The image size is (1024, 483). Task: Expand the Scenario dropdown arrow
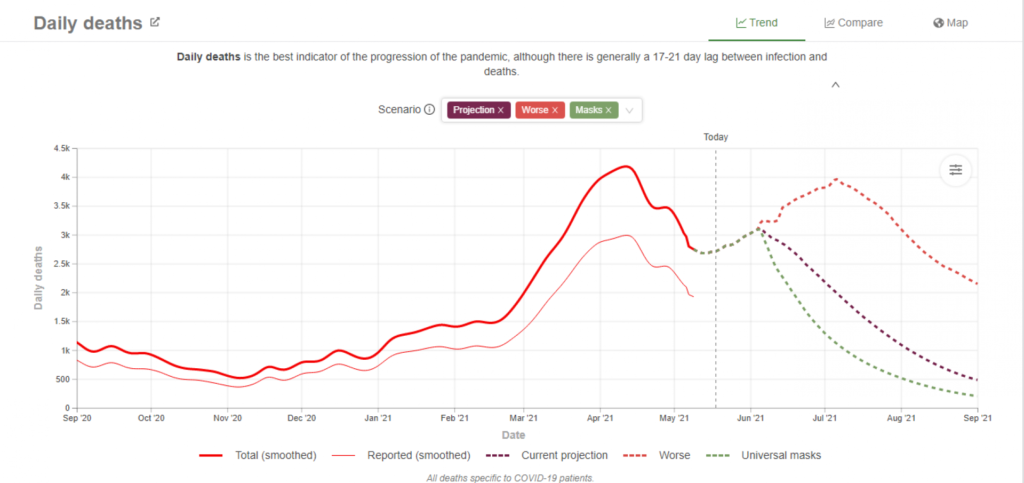(630, 110)
